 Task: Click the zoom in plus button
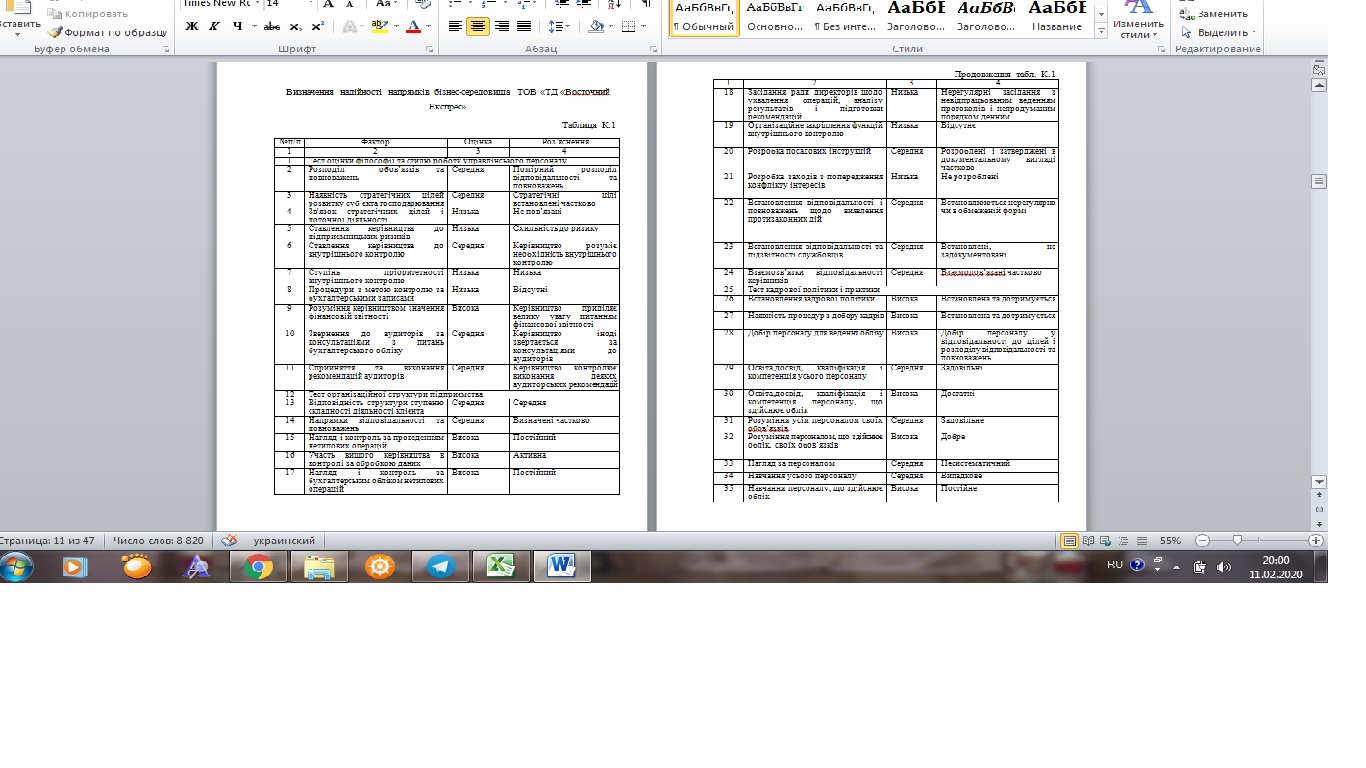pyautogui.click(x=1316, y=540)
